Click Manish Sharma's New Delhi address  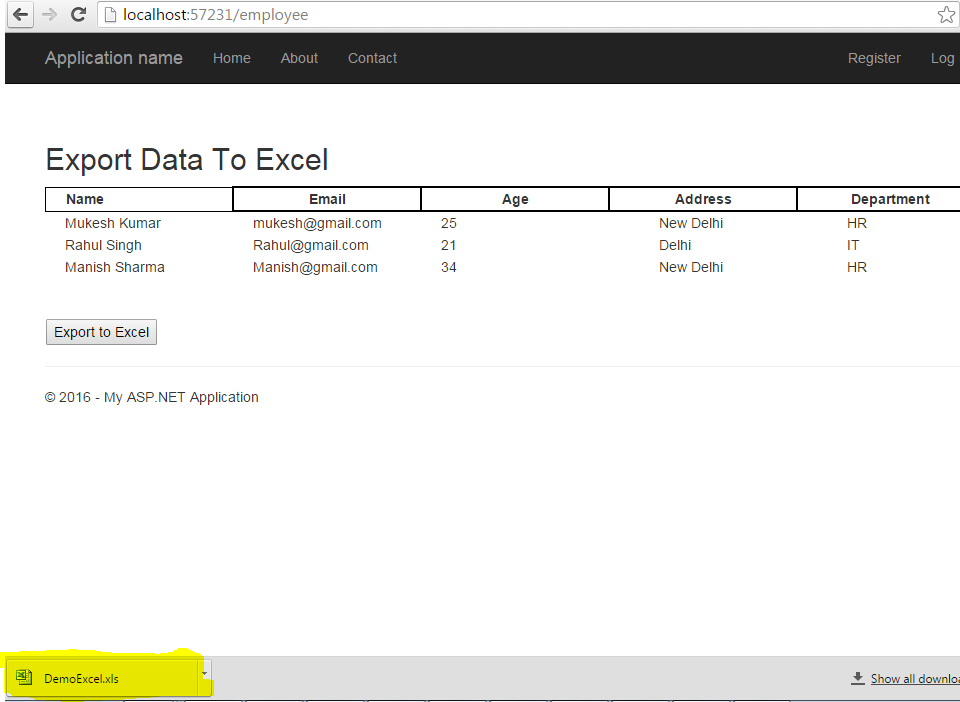click(x=691, y=267)
